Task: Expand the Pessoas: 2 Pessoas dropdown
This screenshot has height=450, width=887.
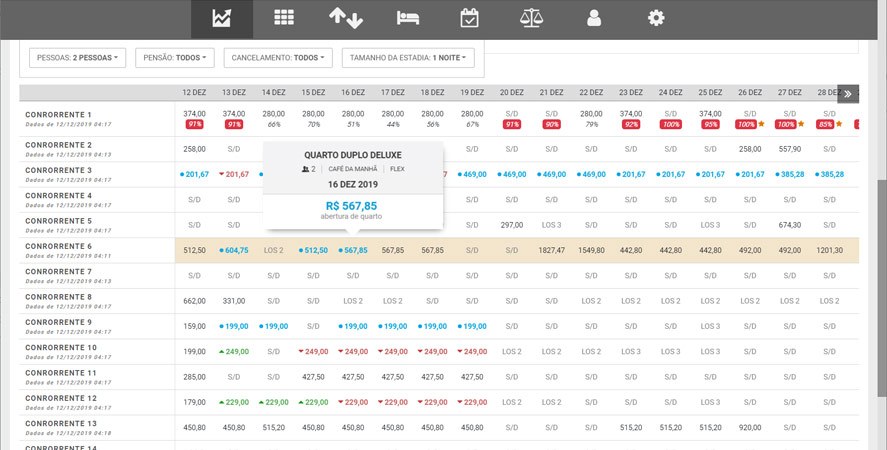Action: [79, 58]
